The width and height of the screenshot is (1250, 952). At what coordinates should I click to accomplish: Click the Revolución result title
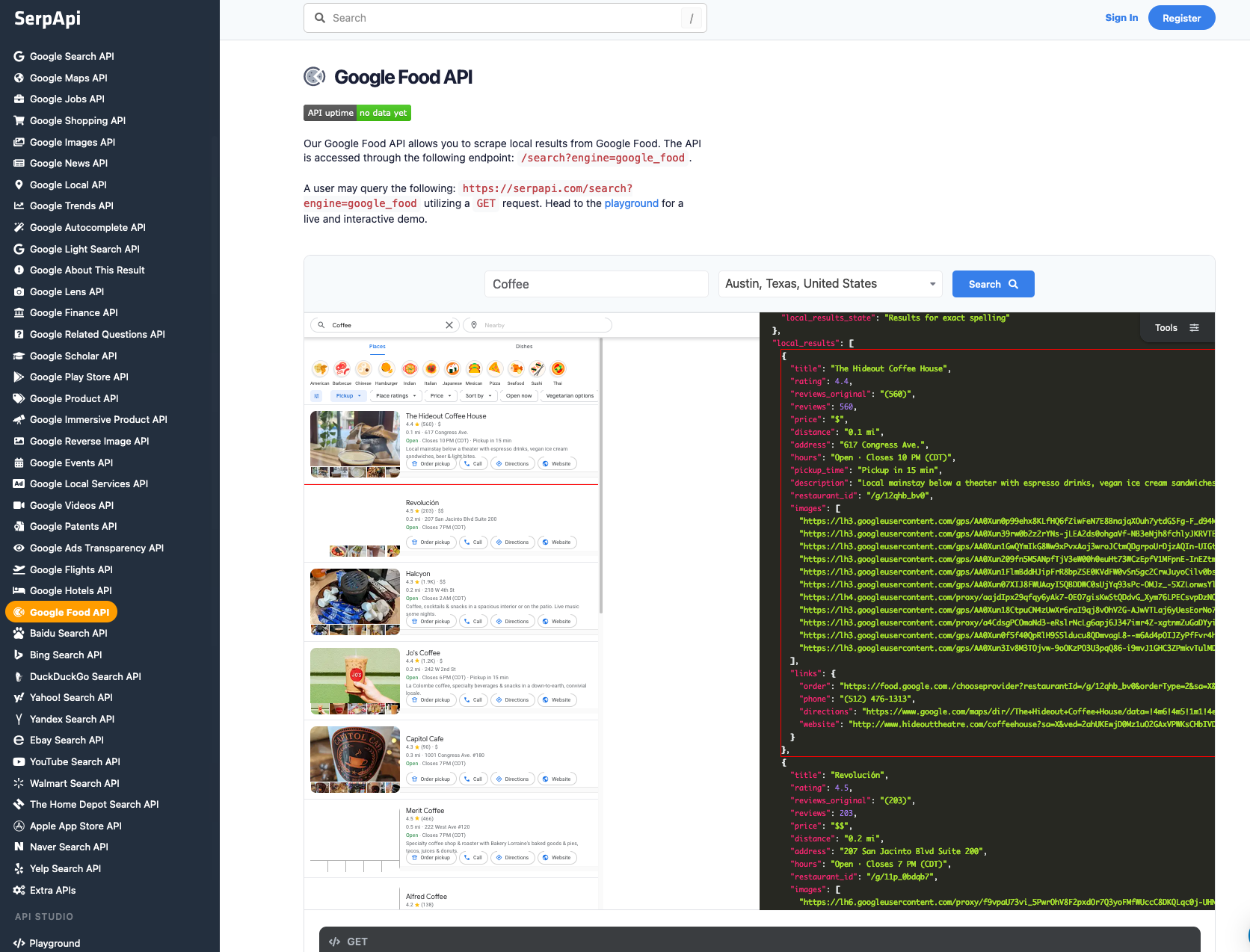[x=422, y=503]
